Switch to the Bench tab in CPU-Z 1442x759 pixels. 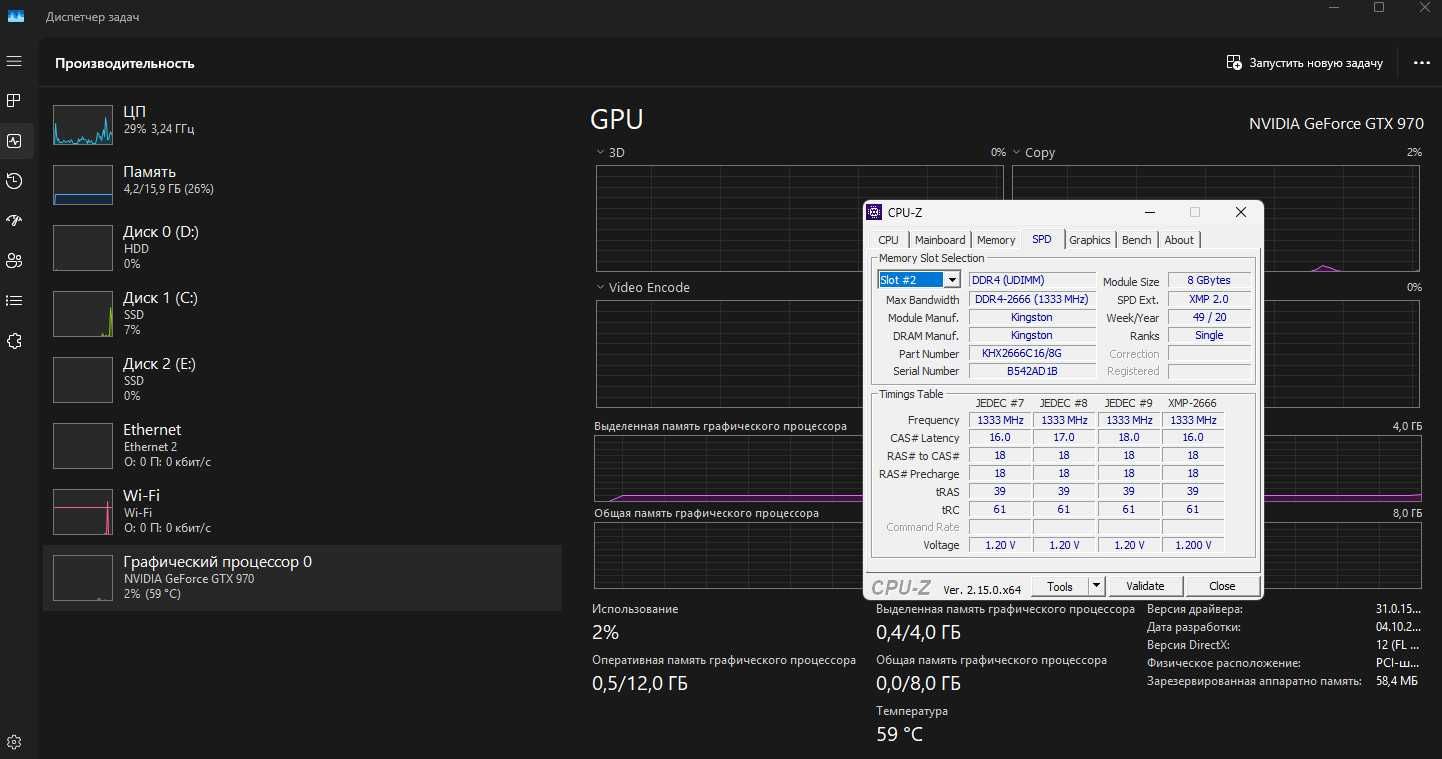pos(1136,240)
